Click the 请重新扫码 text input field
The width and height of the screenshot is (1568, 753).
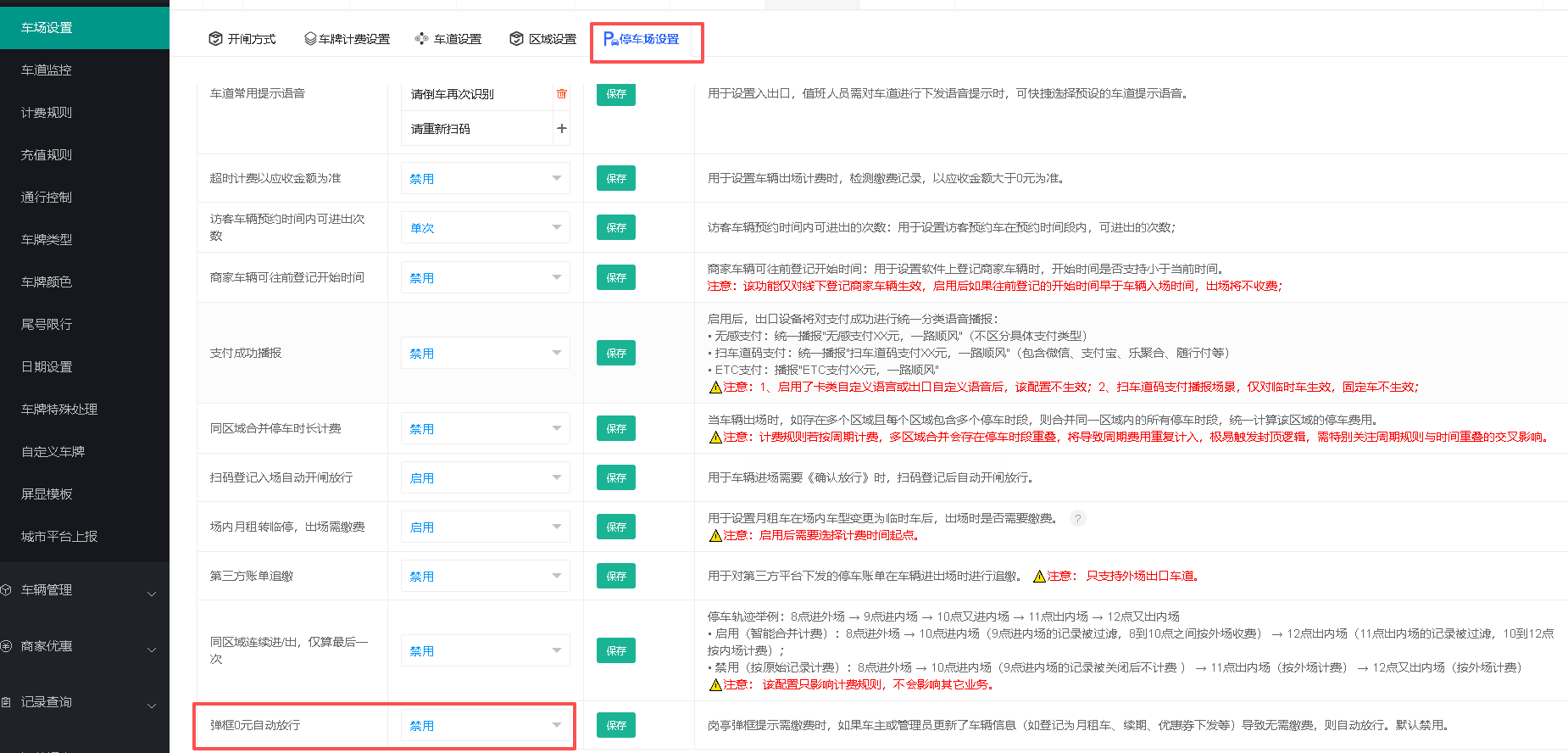(x=477, y=129)
